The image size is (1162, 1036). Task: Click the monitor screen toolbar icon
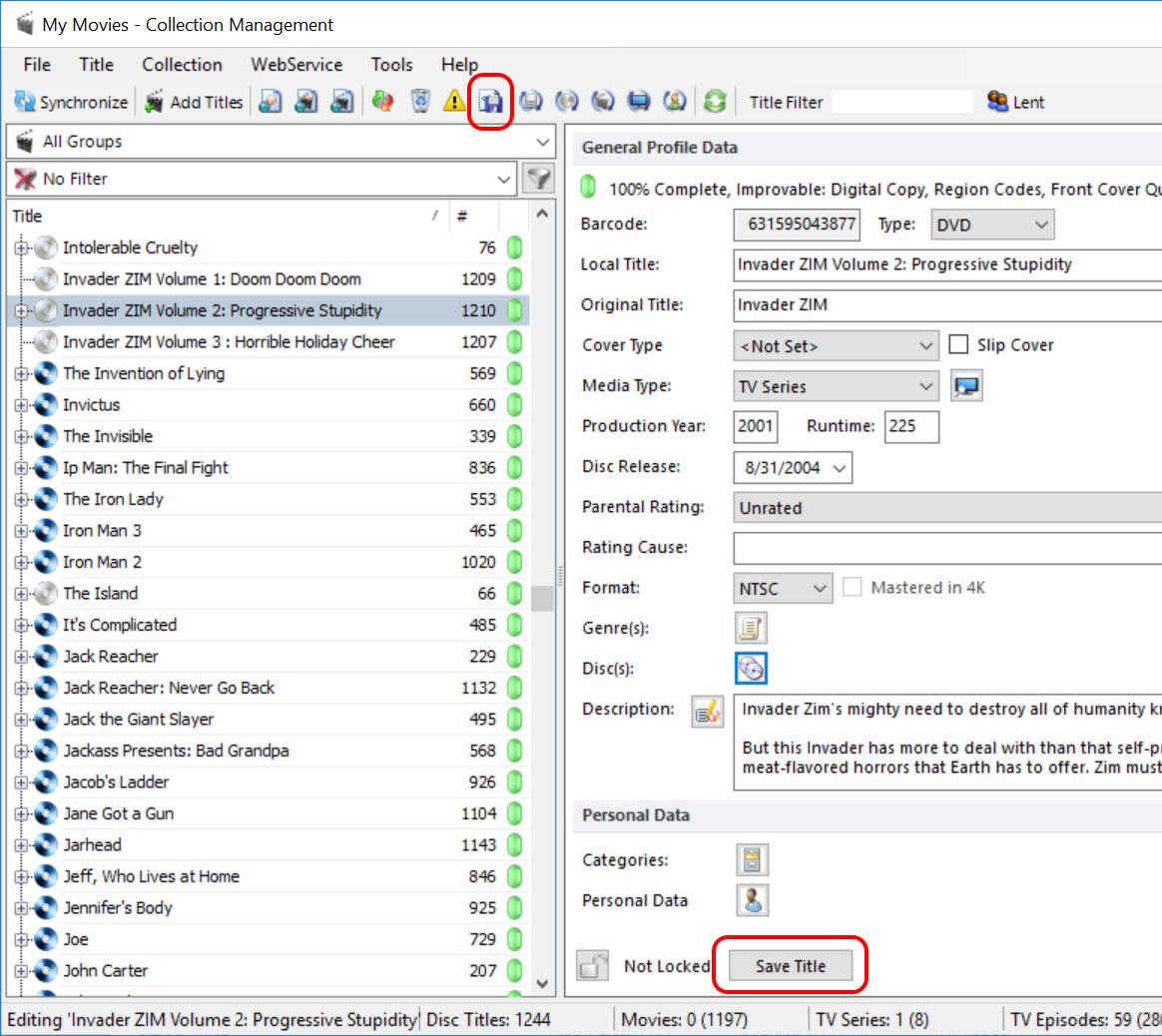639,101
